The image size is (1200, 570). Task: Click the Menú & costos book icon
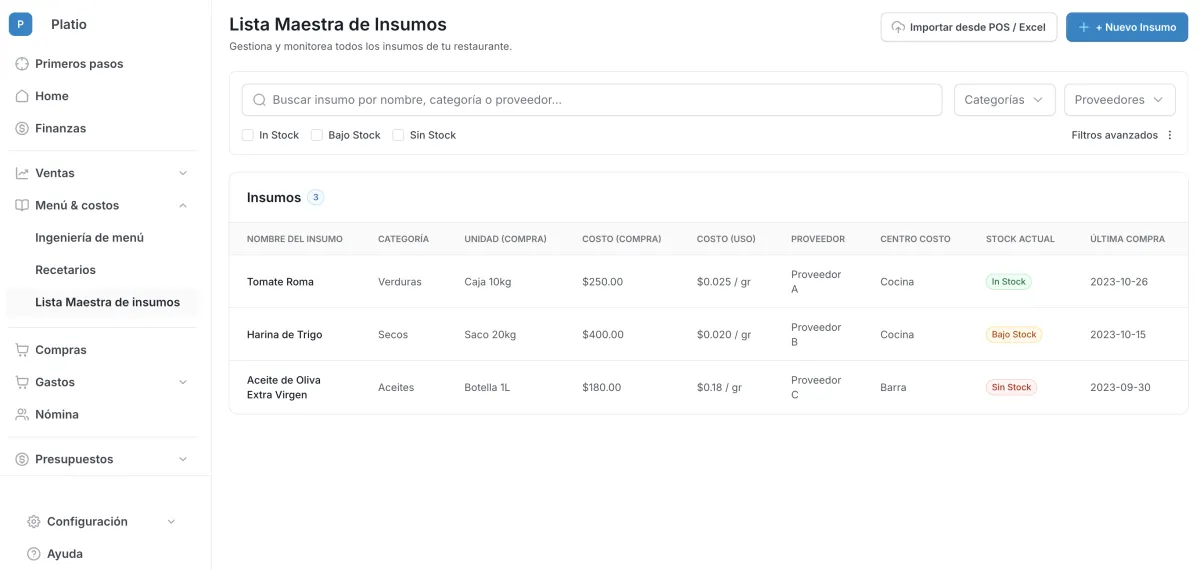[x=22, y=205]
